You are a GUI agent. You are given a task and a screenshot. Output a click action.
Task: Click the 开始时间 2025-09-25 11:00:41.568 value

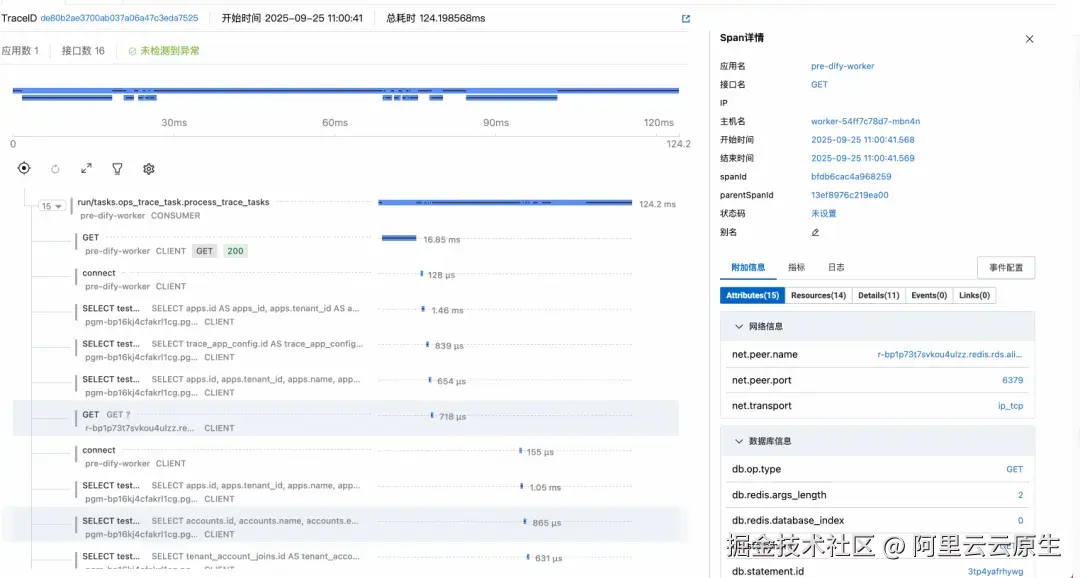click(x=862, y=140)
